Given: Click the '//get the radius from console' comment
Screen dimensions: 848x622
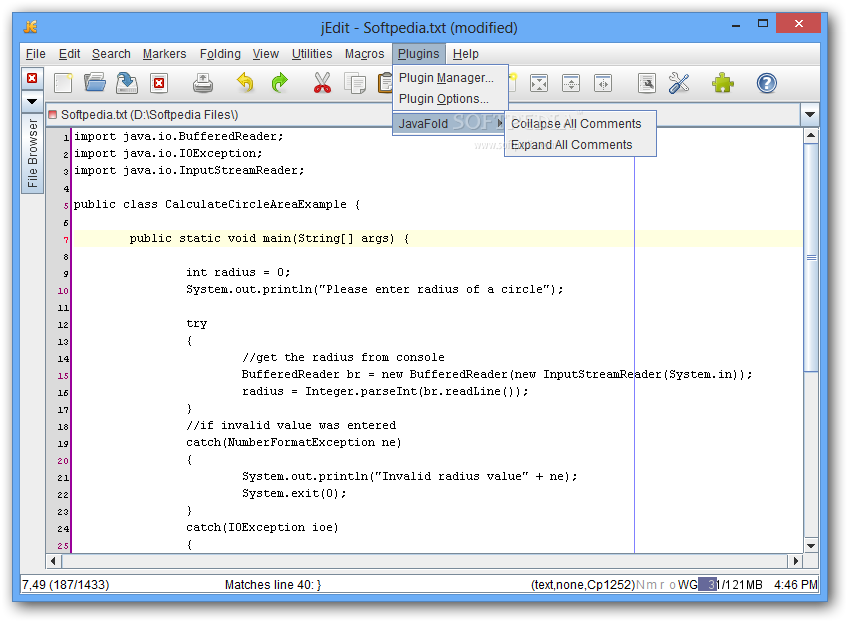Looking at the screenshot, I should [x=343, y=358].
